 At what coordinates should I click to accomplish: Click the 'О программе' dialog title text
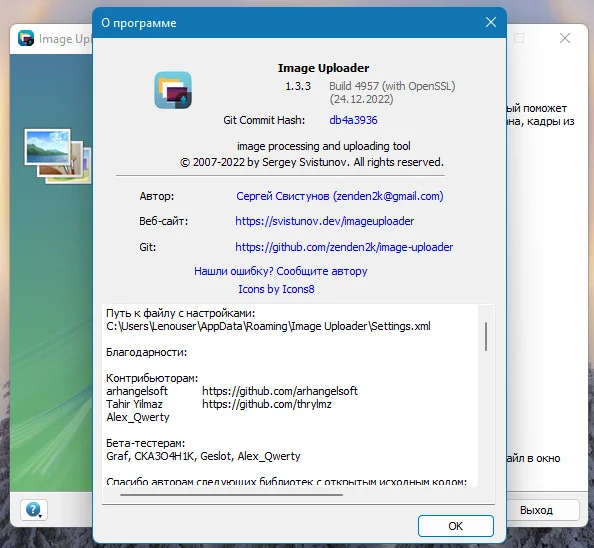click(x=139, y=23)
